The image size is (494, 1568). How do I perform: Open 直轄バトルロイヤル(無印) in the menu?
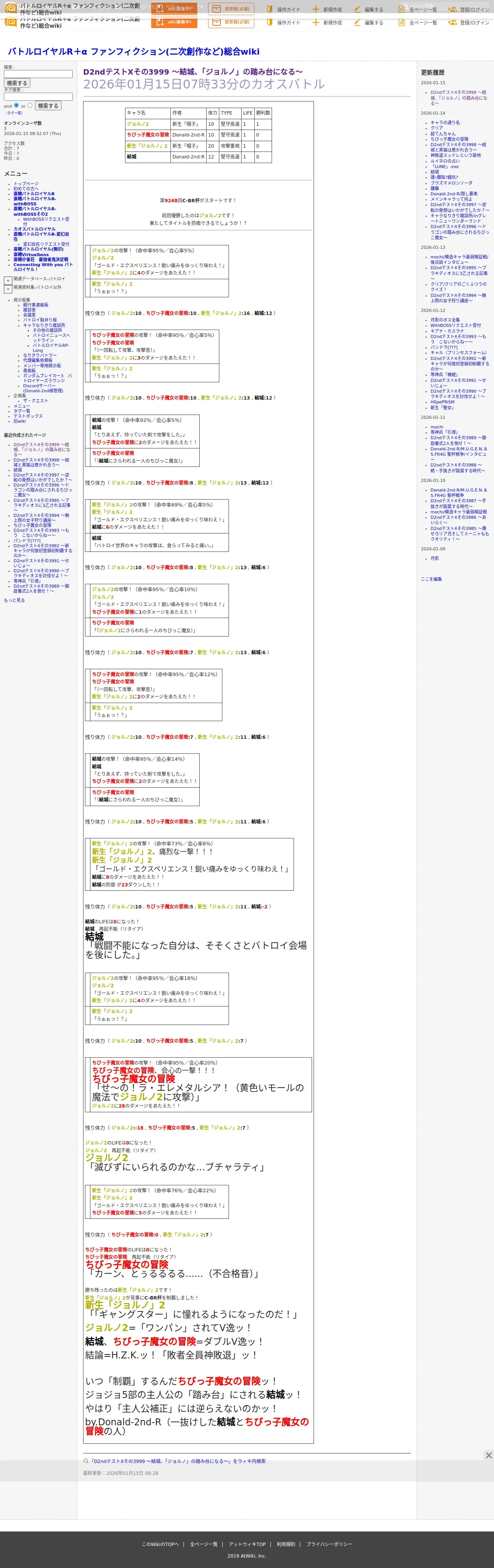coord(38,249)
